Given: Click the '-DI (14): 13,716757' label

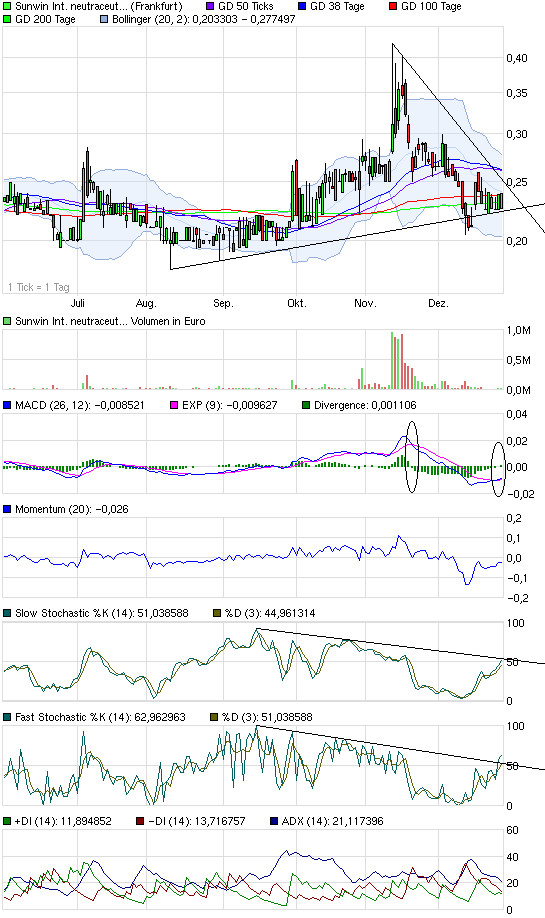Looking at the screenshot, I should (197, 821).
